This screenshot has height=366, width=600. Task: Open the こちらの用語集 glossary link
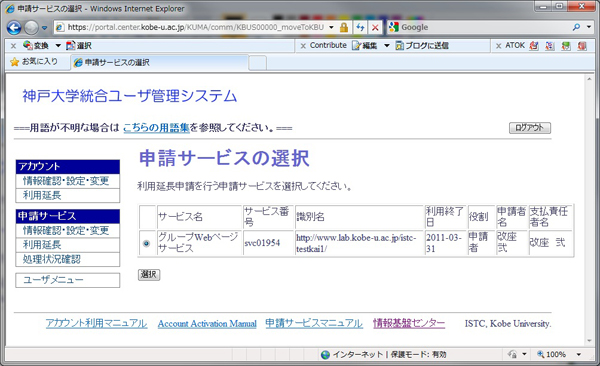[156, 127]
